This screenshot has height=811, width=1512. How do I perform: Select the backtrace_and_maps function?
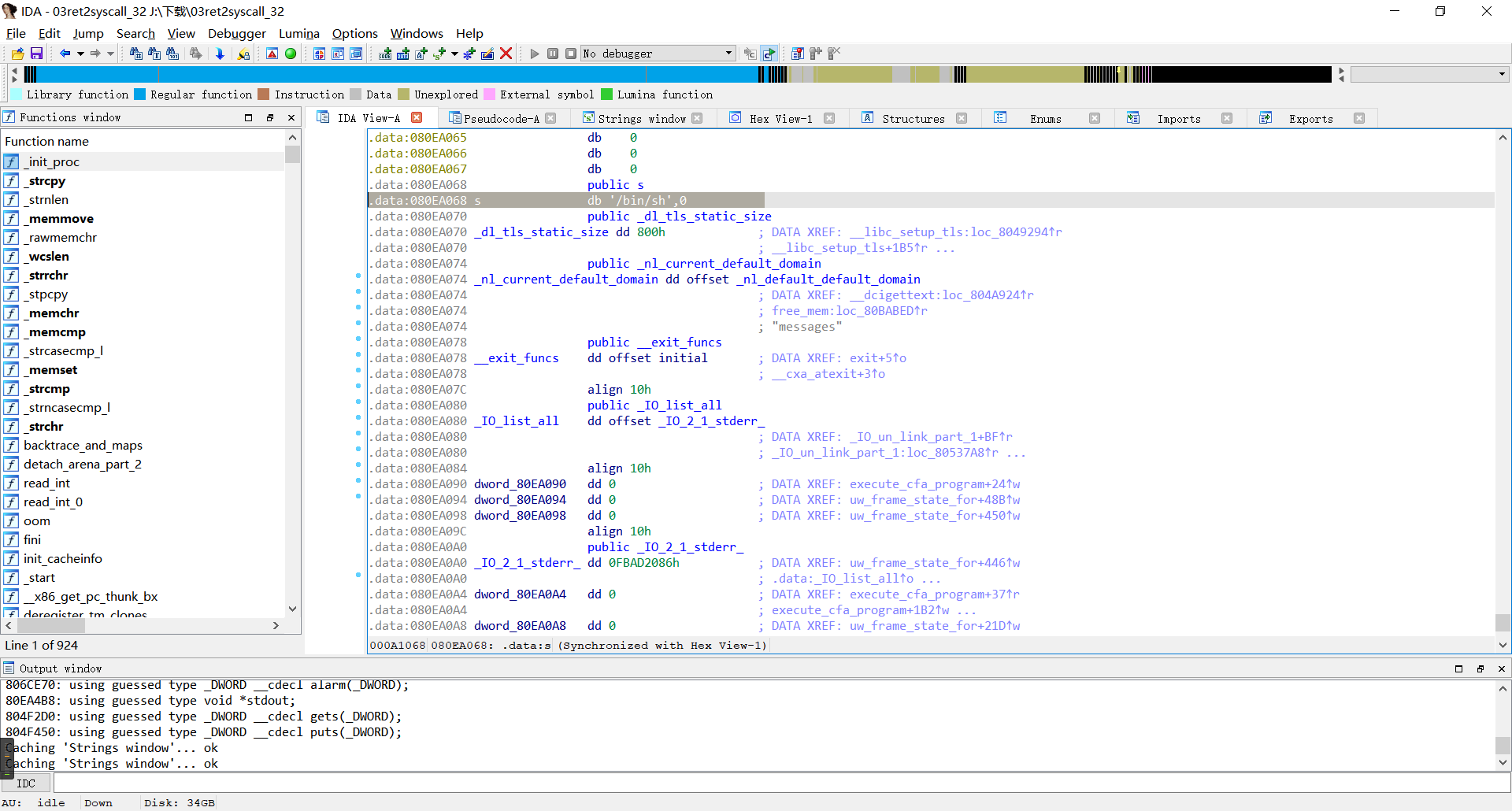83,446
